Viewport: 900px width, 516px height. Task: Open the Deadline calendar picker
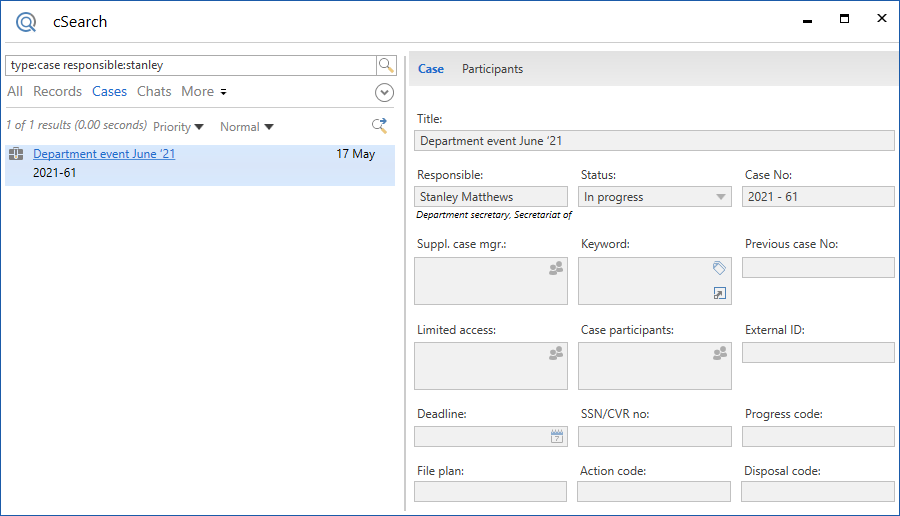[x=557, y=437]
